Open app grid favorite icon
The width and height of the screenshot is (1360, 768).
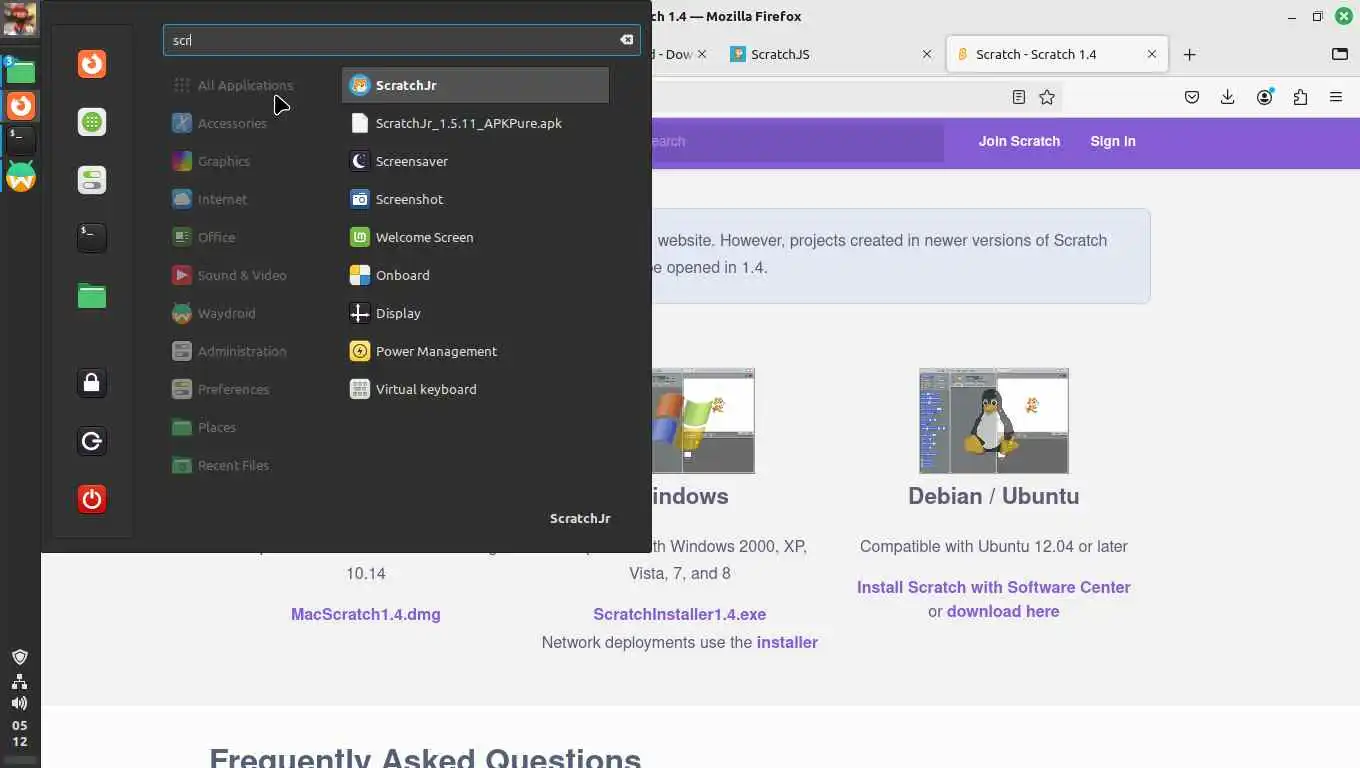(92, 122)
